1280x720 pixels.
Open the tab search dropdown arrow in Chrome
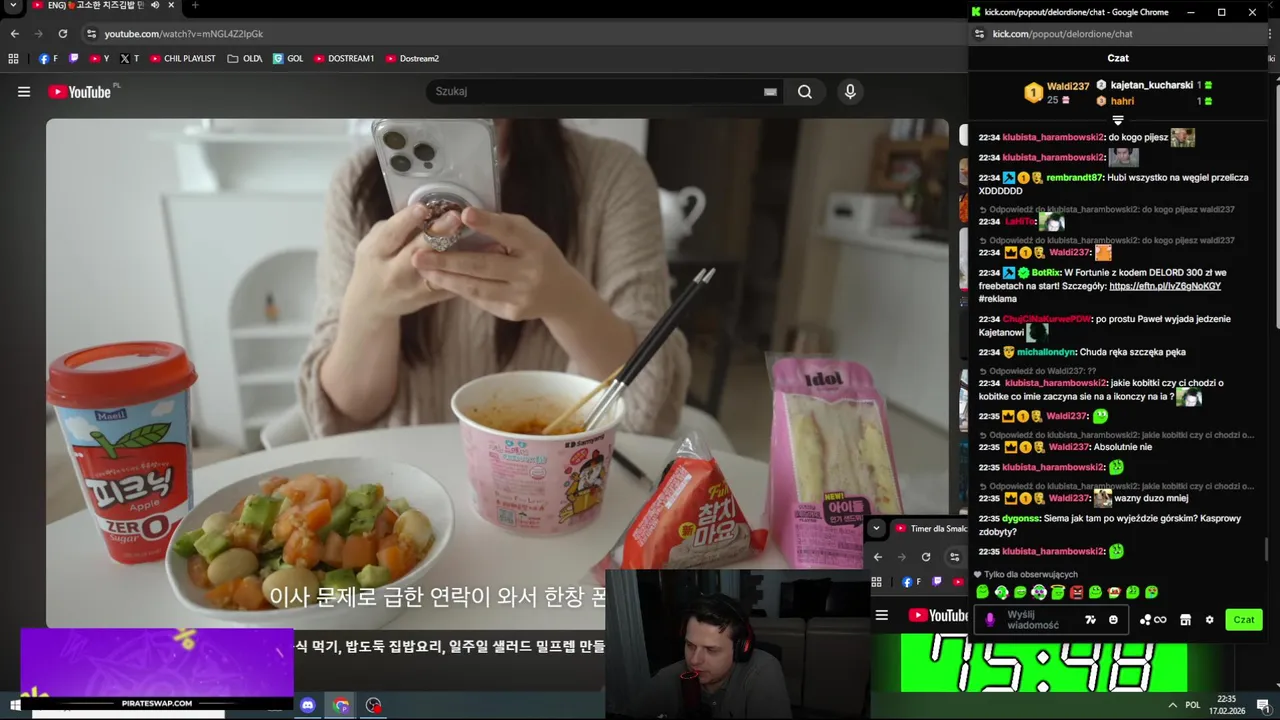[14, 6]
